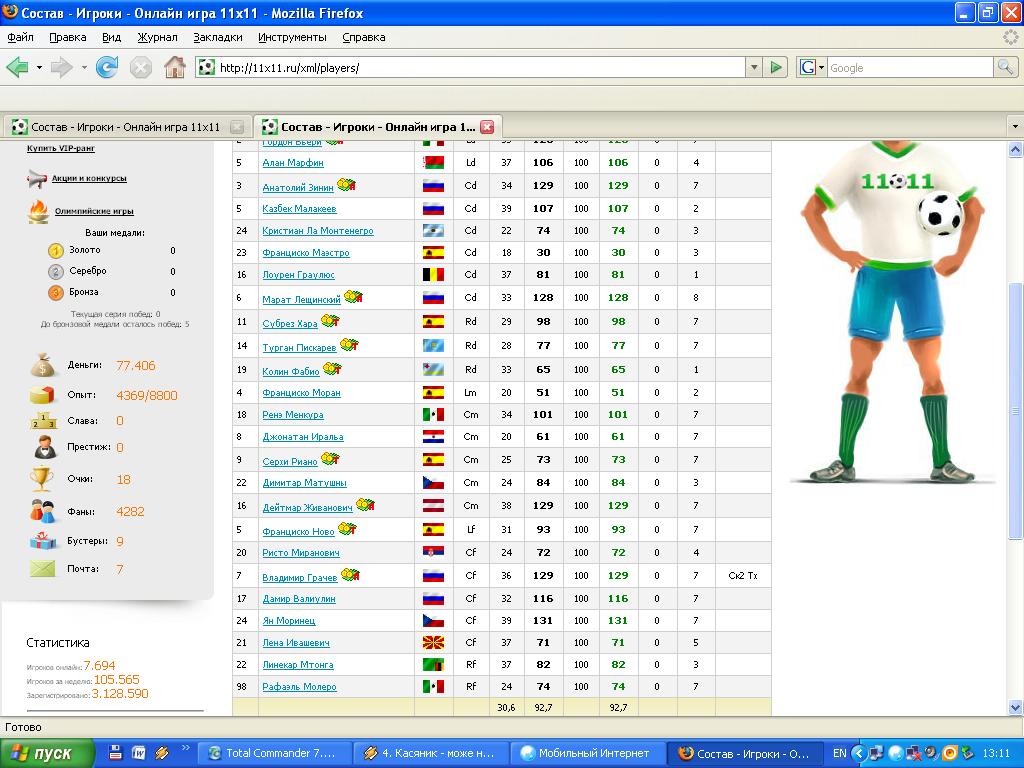Click the money bag icon next to Деньги
This screenshot has width=1024, height=768.
42,366
